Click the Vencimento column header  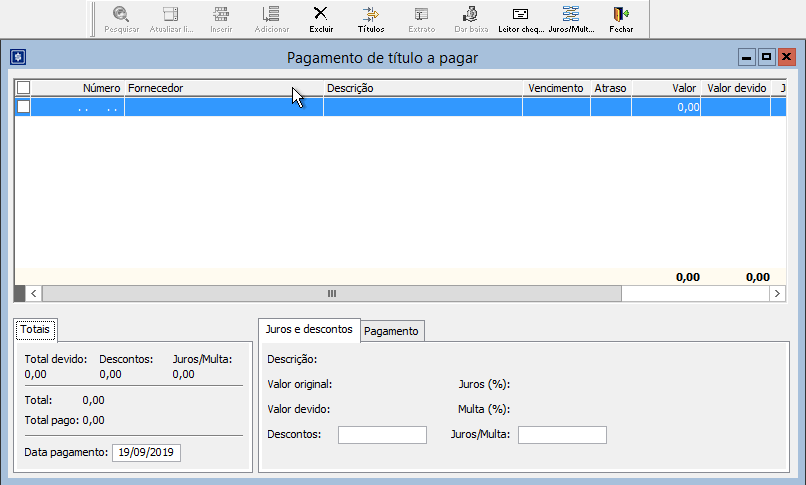tap(555, 88)
